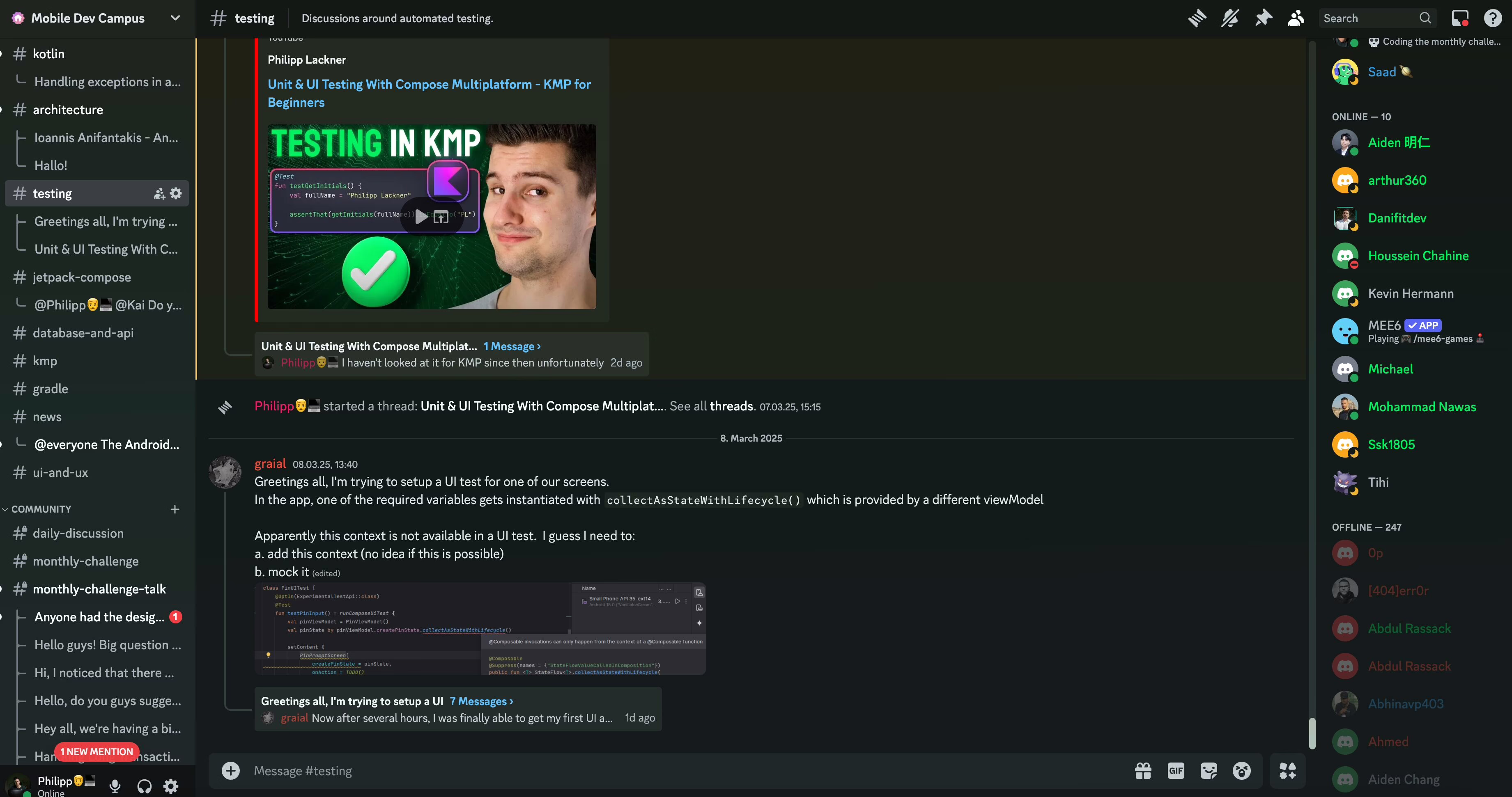The width and height of the screenshot is (1512, 797).
Task: Open the apps launcher icon in message bar
Action: pyautogui.click(x=1288, y=771)
